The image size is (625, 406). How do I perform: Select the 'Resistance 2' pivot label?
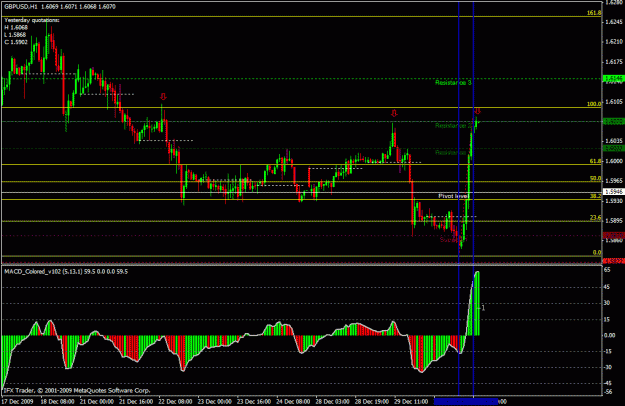pyautogui.click(x=453, y=126)
